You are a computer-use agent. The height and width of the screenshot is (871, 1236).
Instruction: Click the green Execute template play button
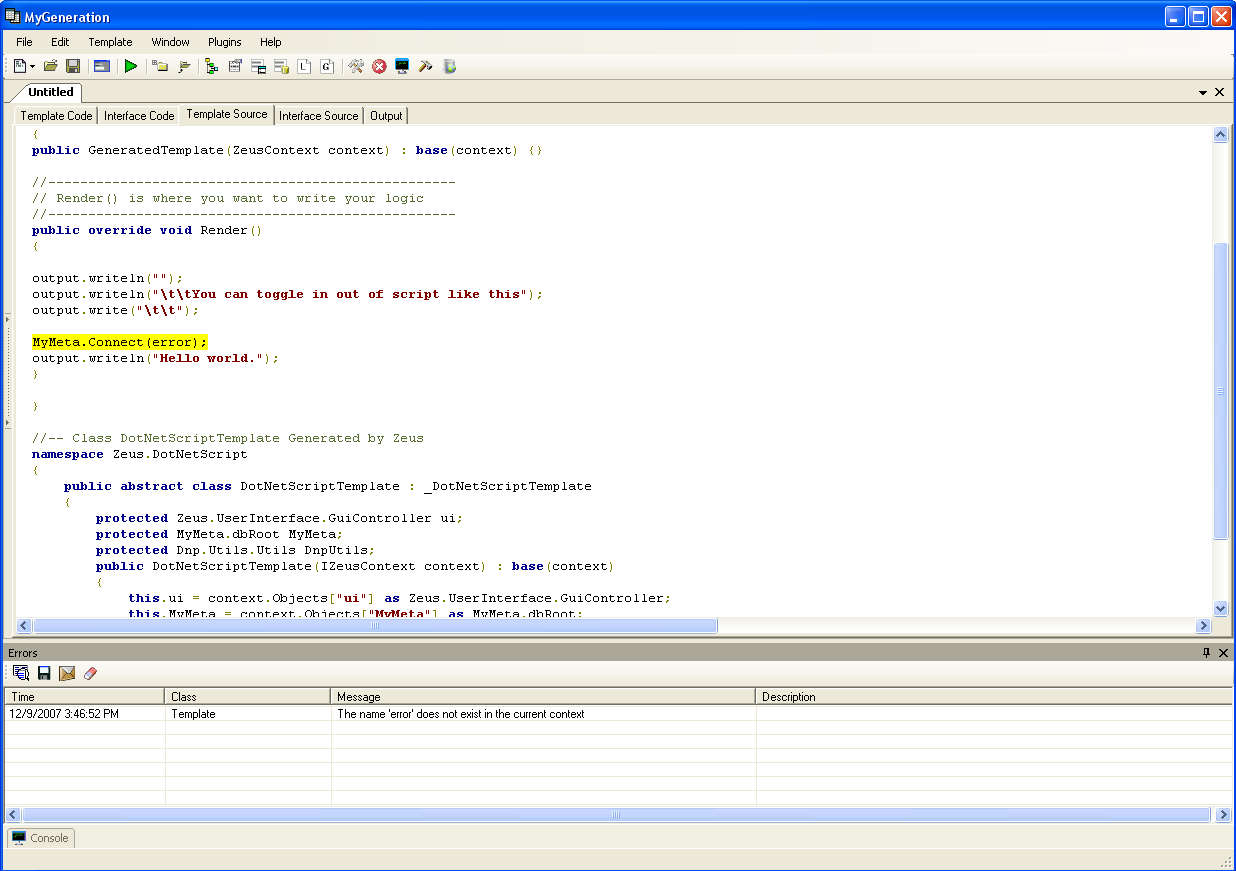click(131, 66)
